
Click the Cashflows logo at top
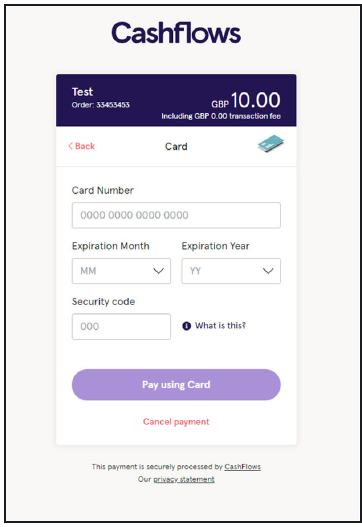[176, 33]
